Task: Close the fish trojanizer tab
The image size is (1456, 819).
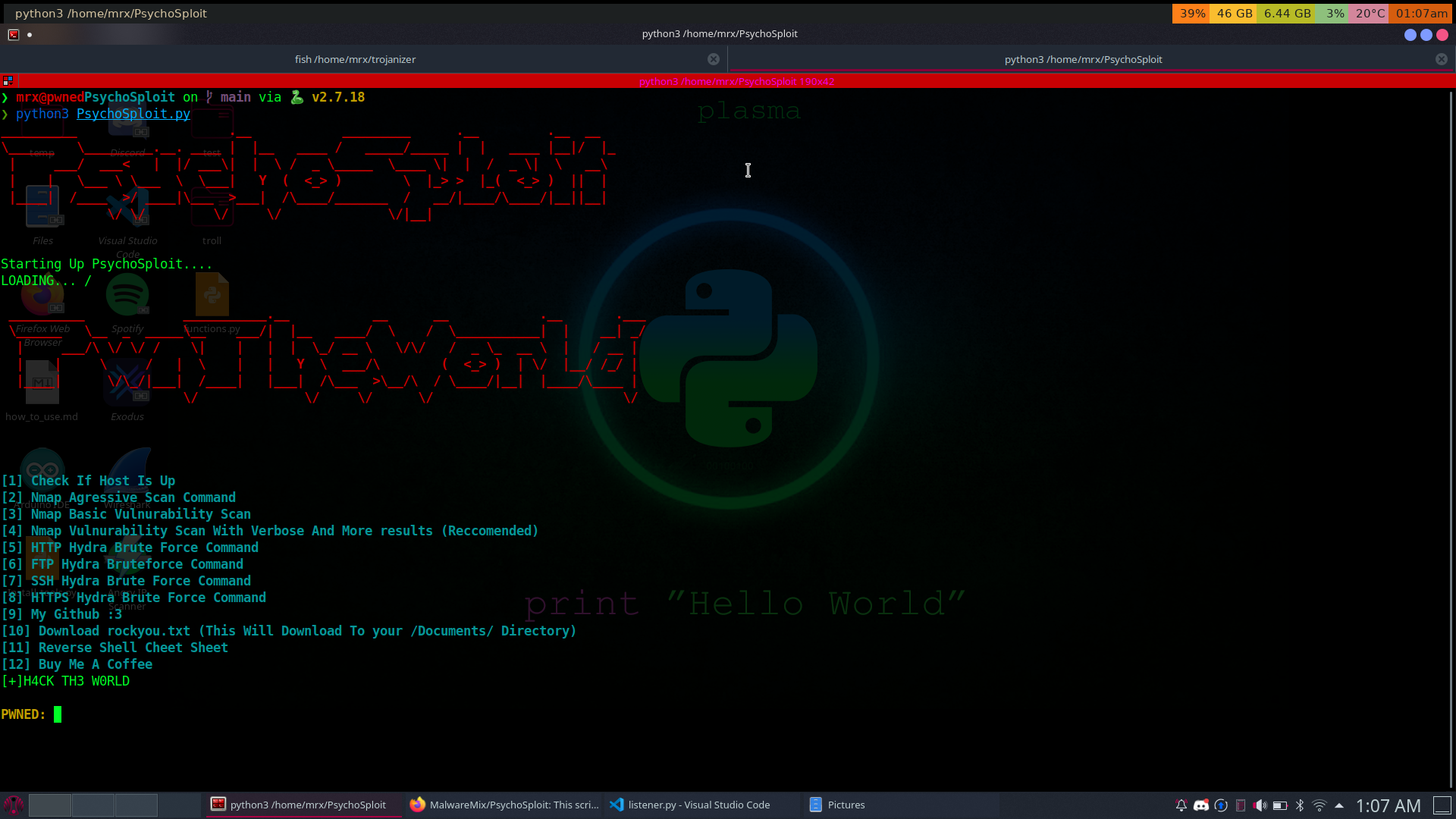Action: (714, 59)
